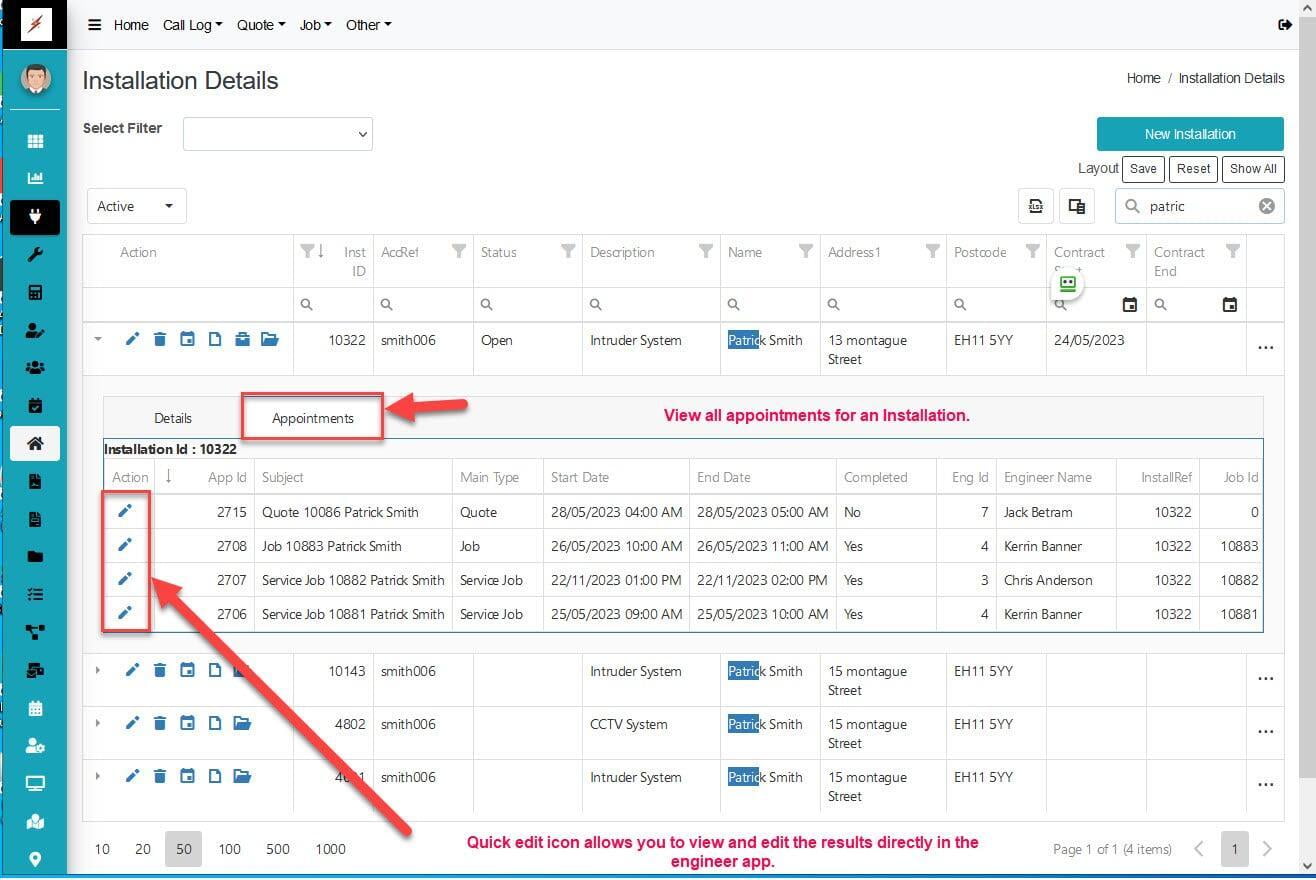Open the Active status dropdown
Image resolution: width=1316 pixels, height=880 pixels.
tap(136, 206)
